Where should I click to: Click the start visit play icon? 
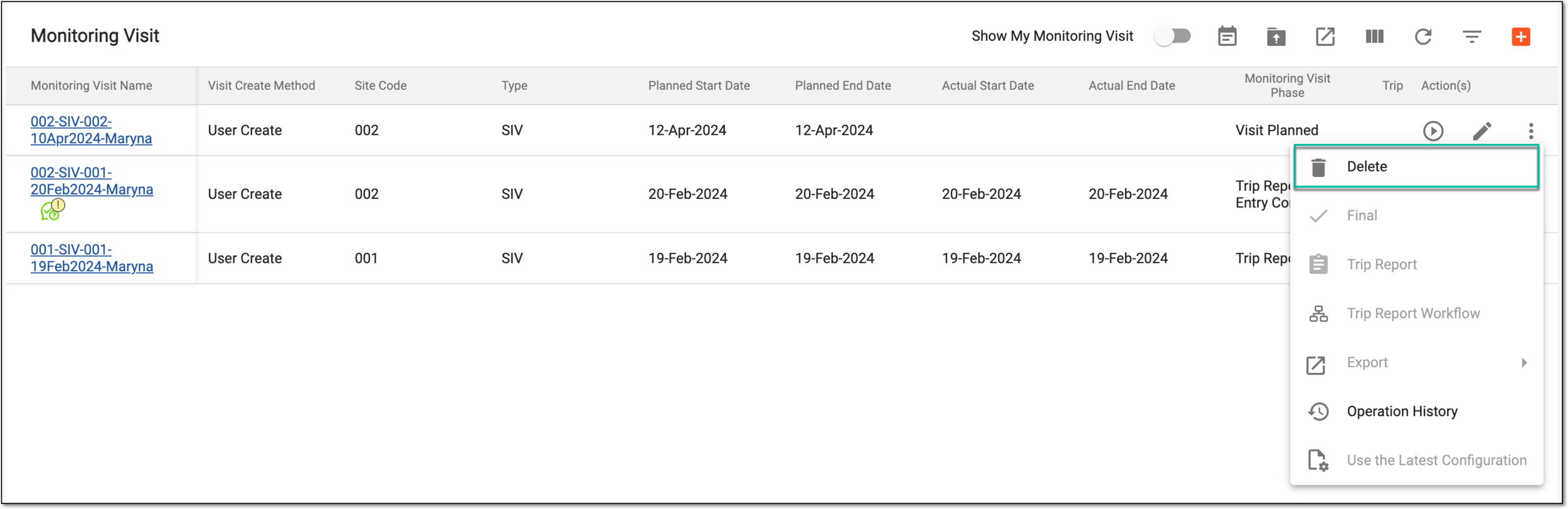1433,131
